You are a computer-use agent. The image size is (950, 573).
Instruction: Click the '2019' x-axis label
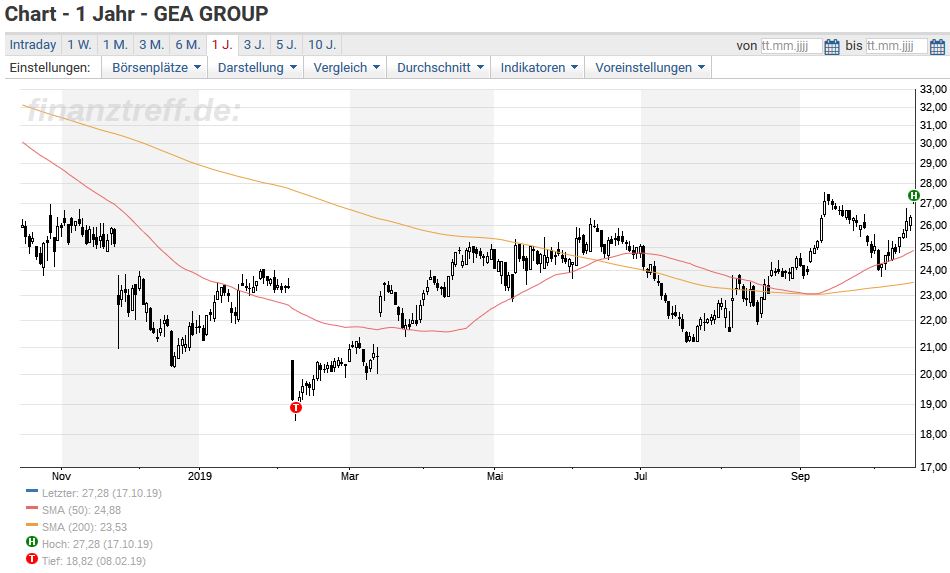click(x=200, y=476)
